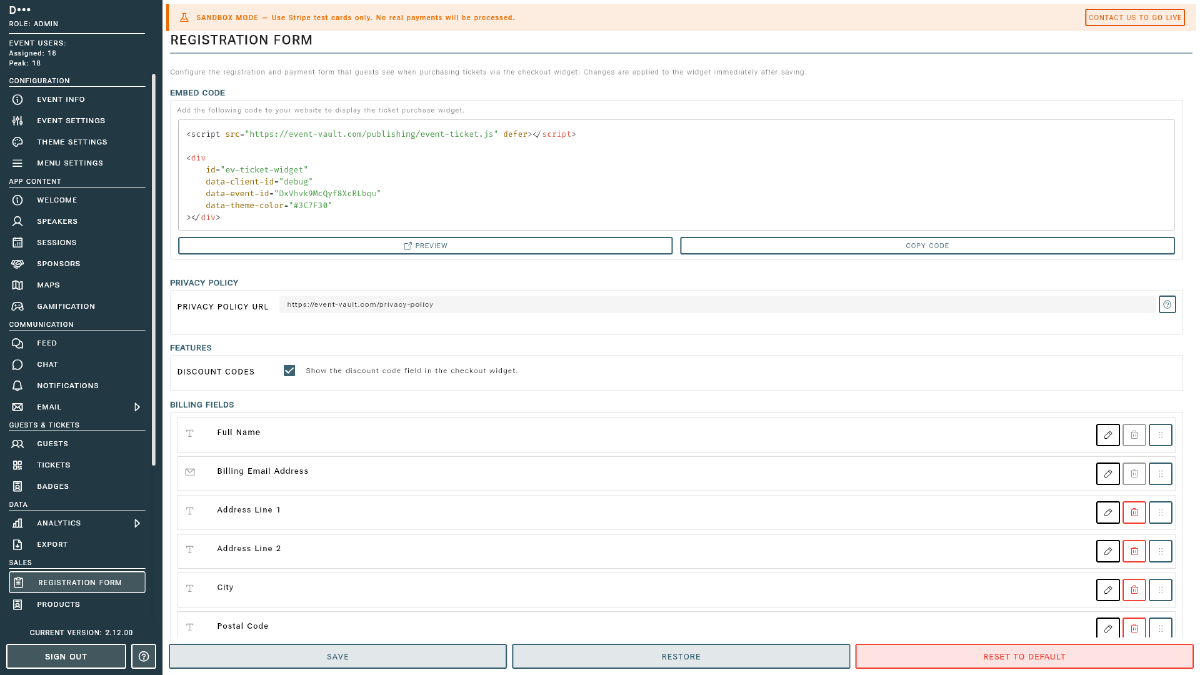This screenshot has width=1200, height=675.
Task: Edit the Address Line 2 field
Action: point(1108,551)
